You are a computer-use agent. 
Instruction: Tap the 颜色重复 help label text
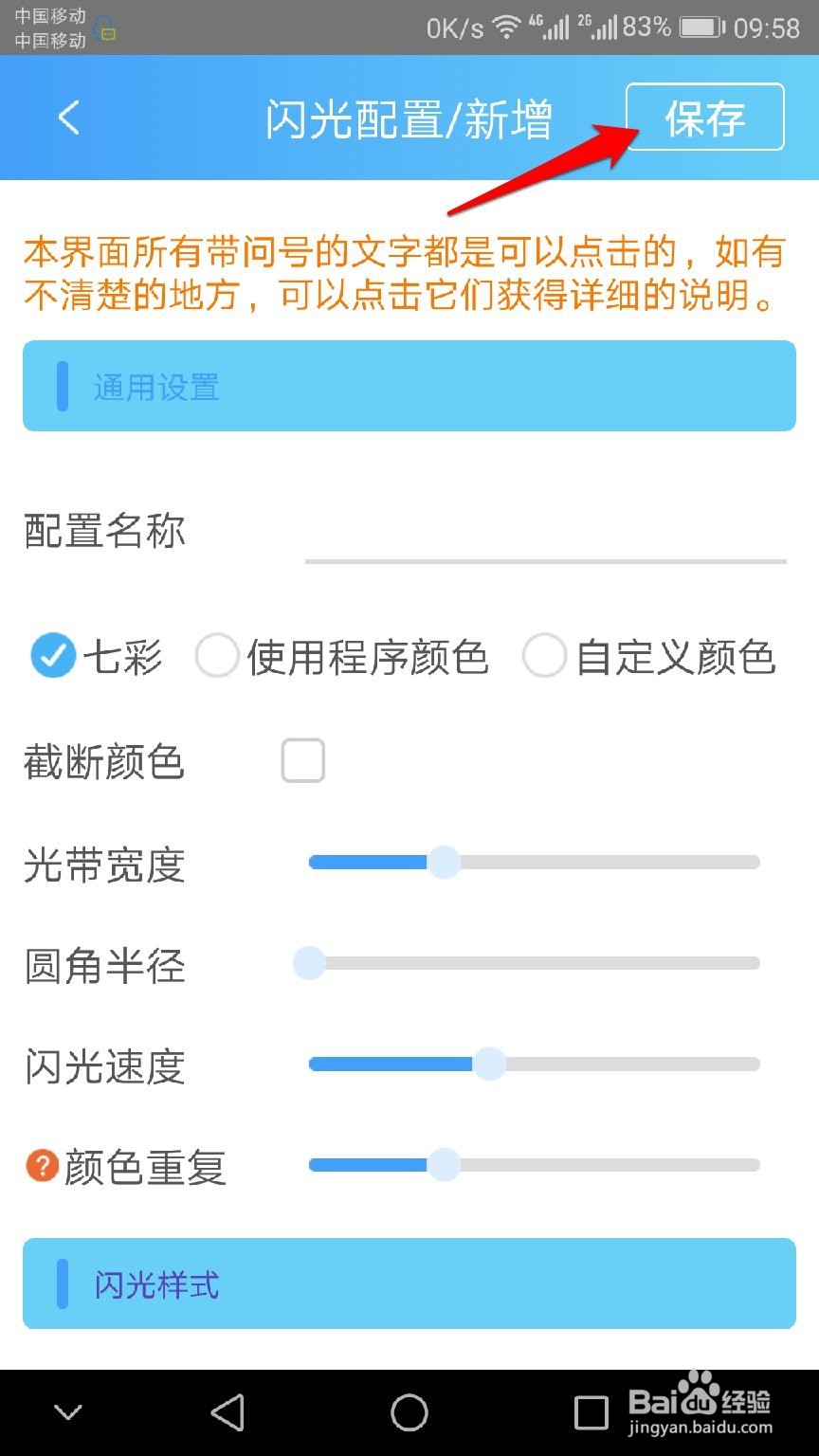click(145, 1167)
